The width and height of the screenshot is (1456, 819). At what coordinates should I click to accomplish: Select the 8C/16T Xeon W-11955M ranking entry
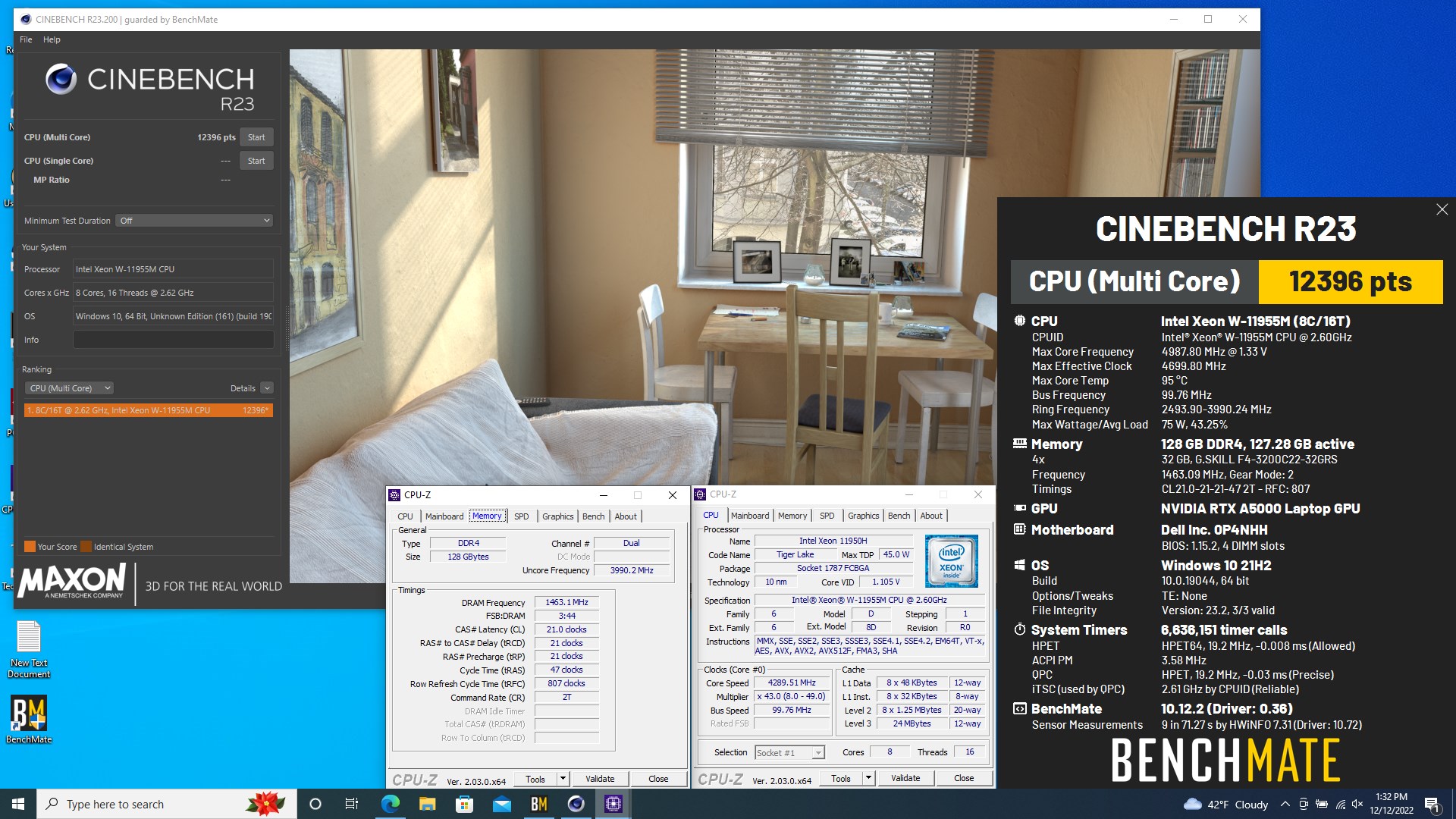click(148, 410)
